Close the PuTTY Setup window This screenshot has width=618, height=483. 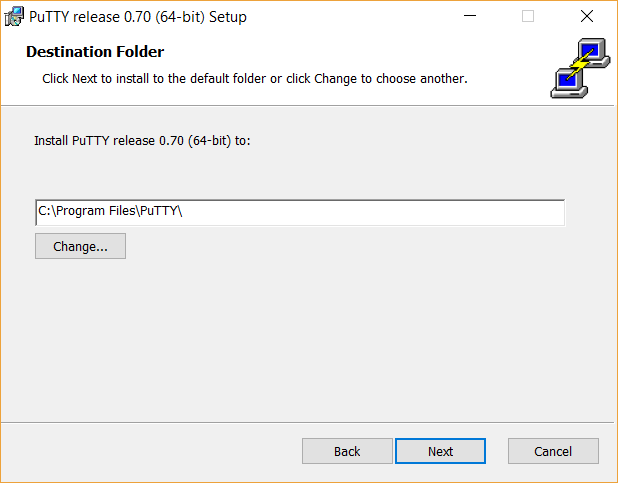point(586,17)
